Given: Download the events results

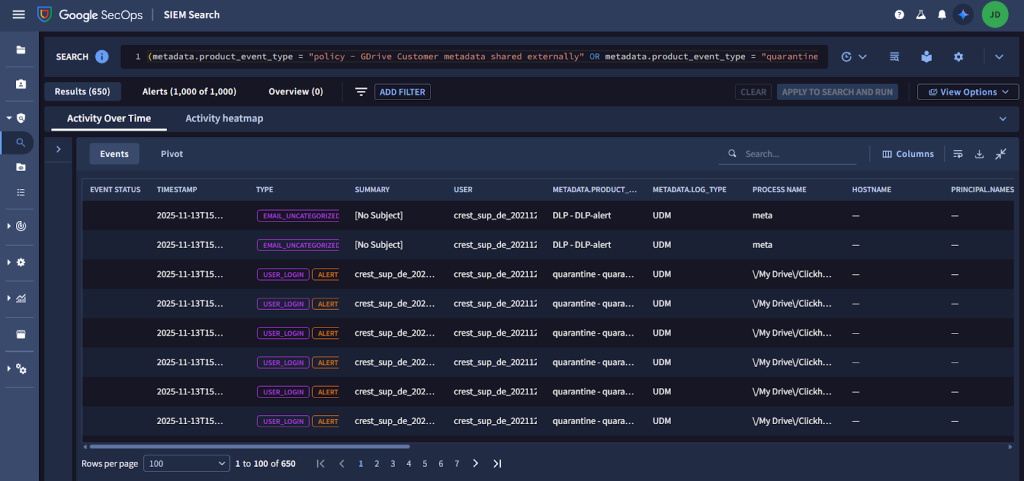Looking at the screenshot, I should pos(979,154).
